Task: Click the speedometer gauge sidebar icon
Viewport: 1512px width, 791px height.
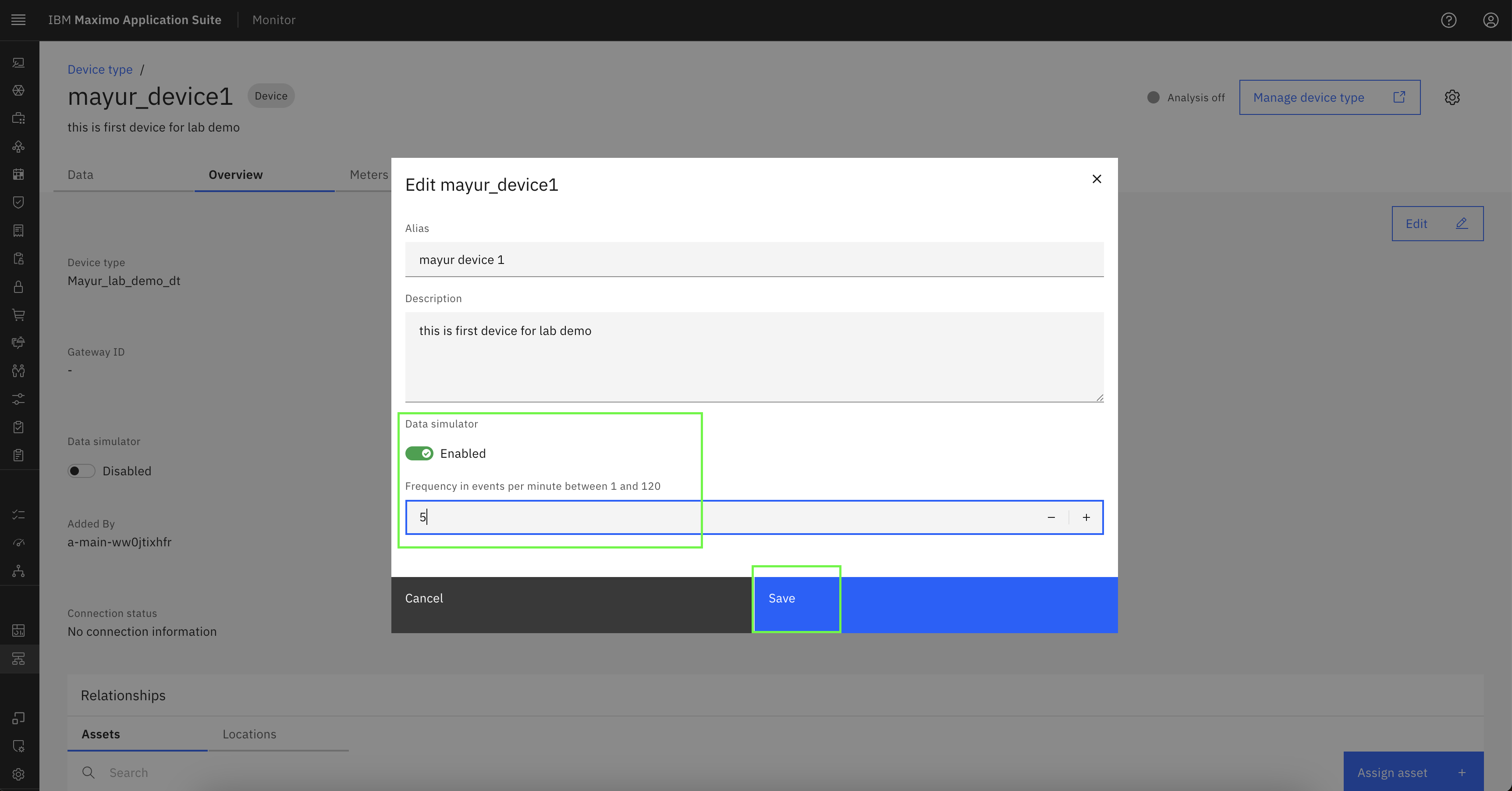Action: 19,542
